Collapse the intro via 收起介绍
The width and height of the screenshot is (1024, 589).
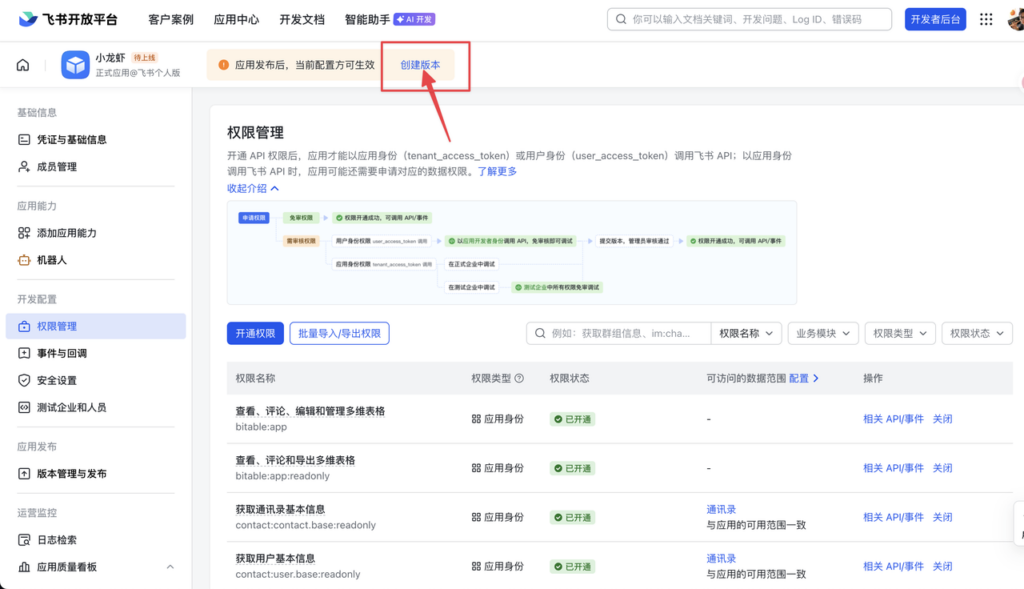click(253, 188)
